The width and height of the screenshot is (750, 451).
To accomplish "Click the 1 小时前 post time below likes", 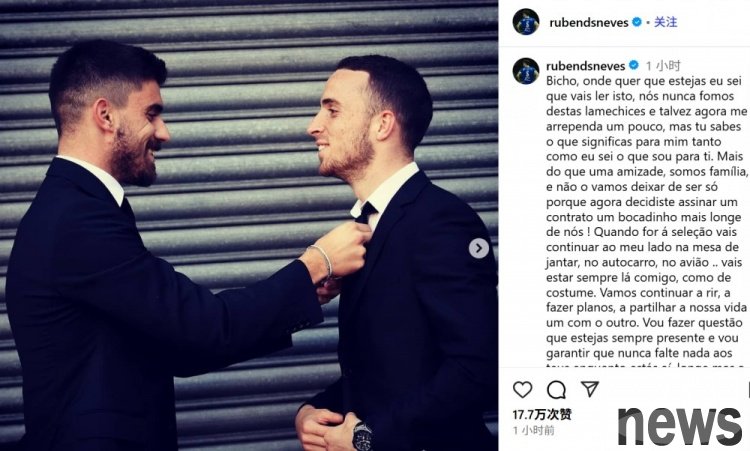I will tap(533, 430).
